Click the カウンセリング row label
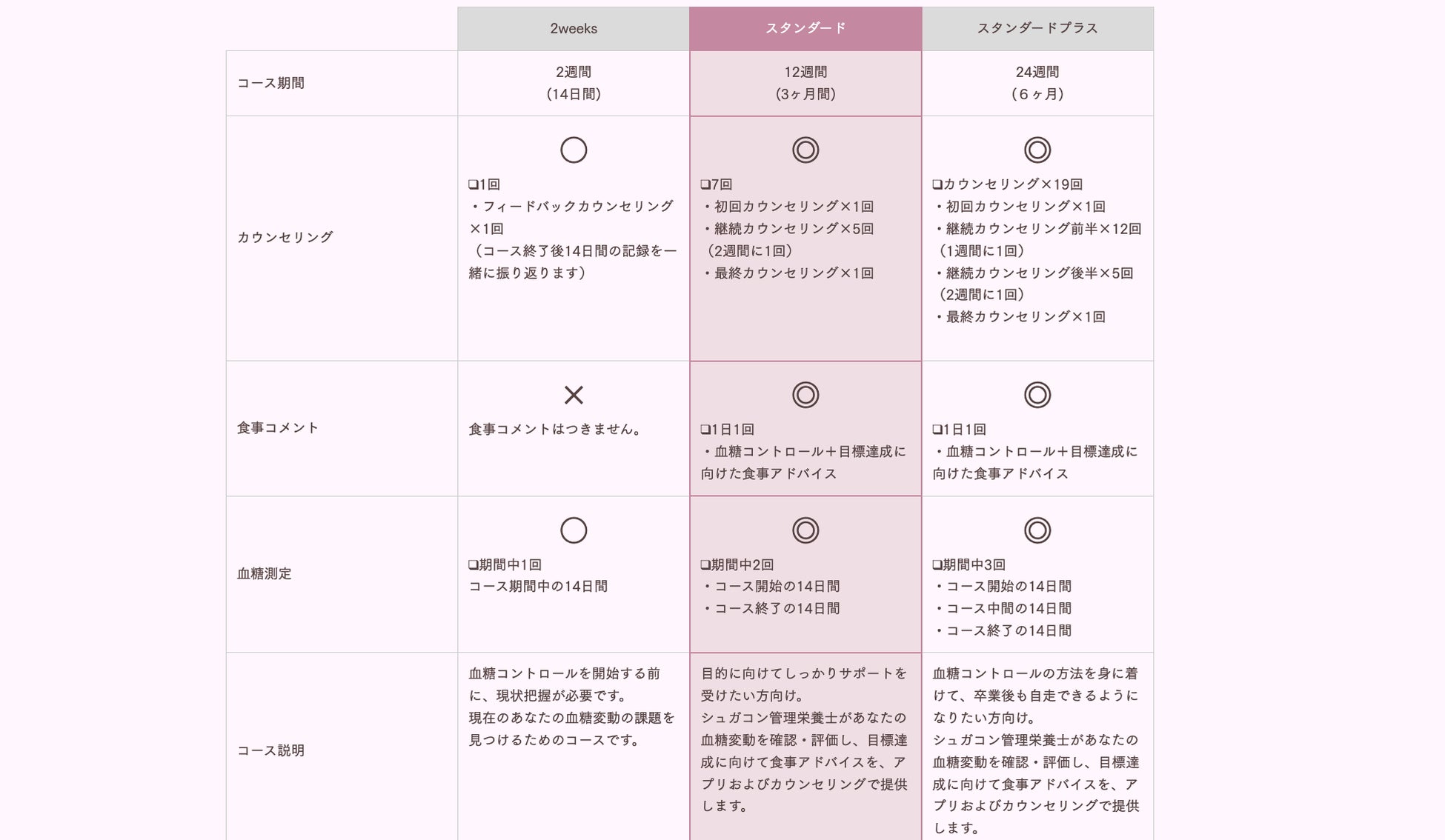 (x=285, y=237)
